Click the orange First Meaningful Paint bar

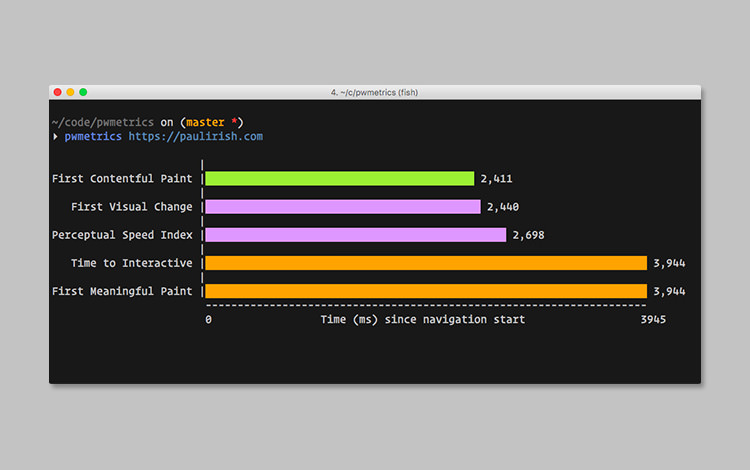tap(425, 291)
